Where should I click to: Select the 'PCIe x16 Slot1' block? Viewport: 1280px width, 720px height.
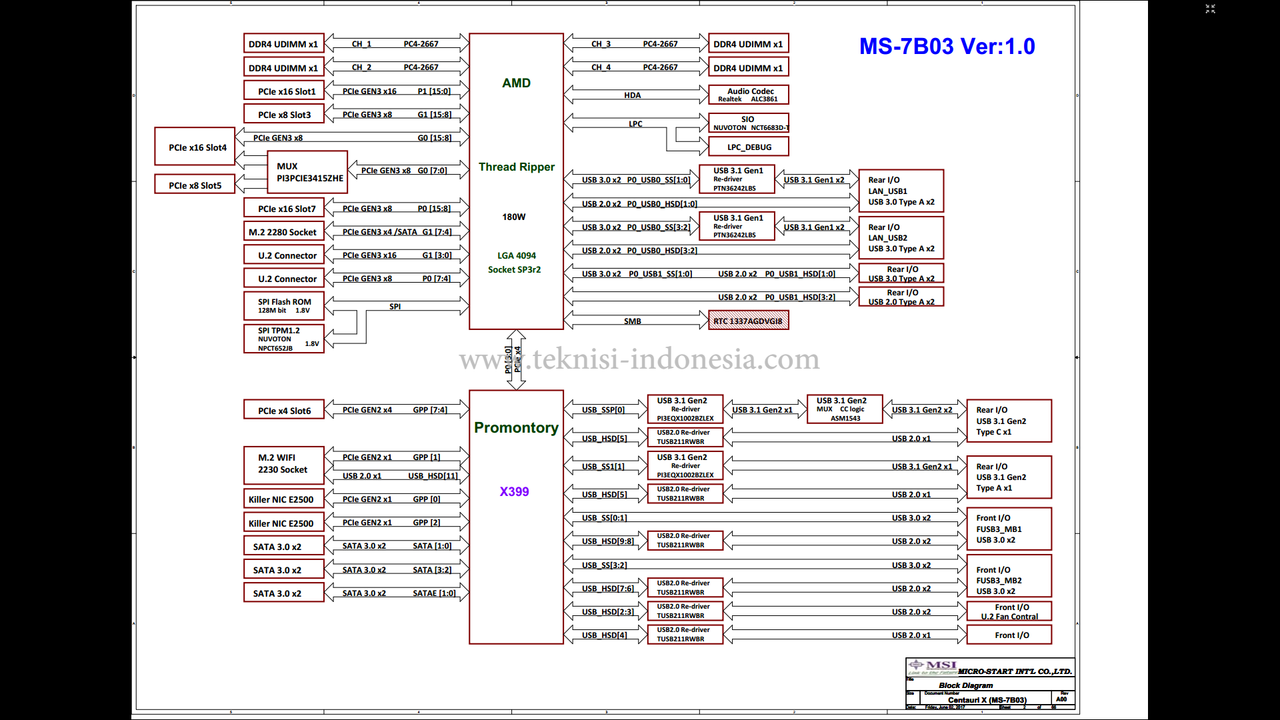(x=284, y=91)
